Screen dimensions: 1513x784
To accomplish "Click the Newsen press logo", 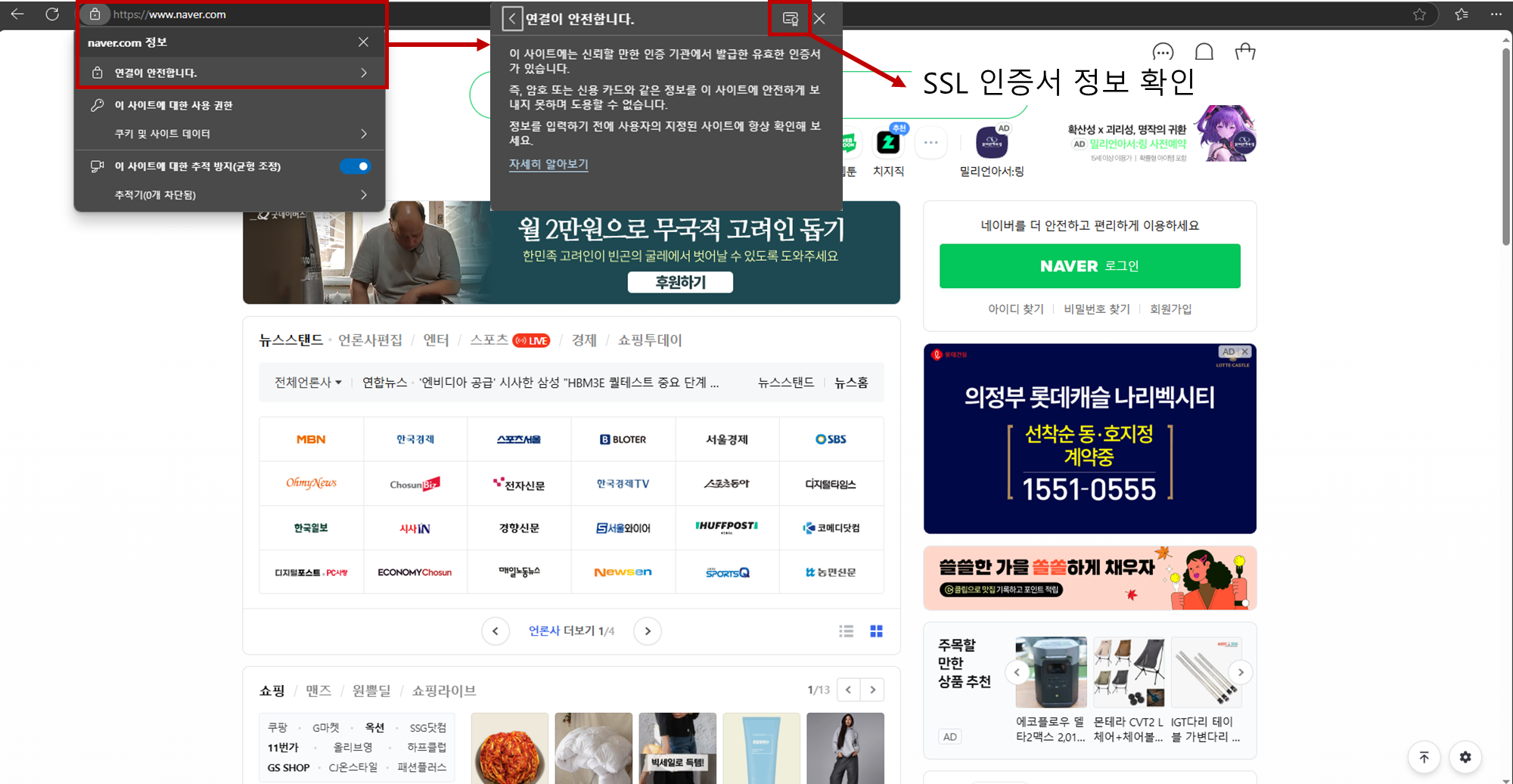I will [x=623, y=572].
